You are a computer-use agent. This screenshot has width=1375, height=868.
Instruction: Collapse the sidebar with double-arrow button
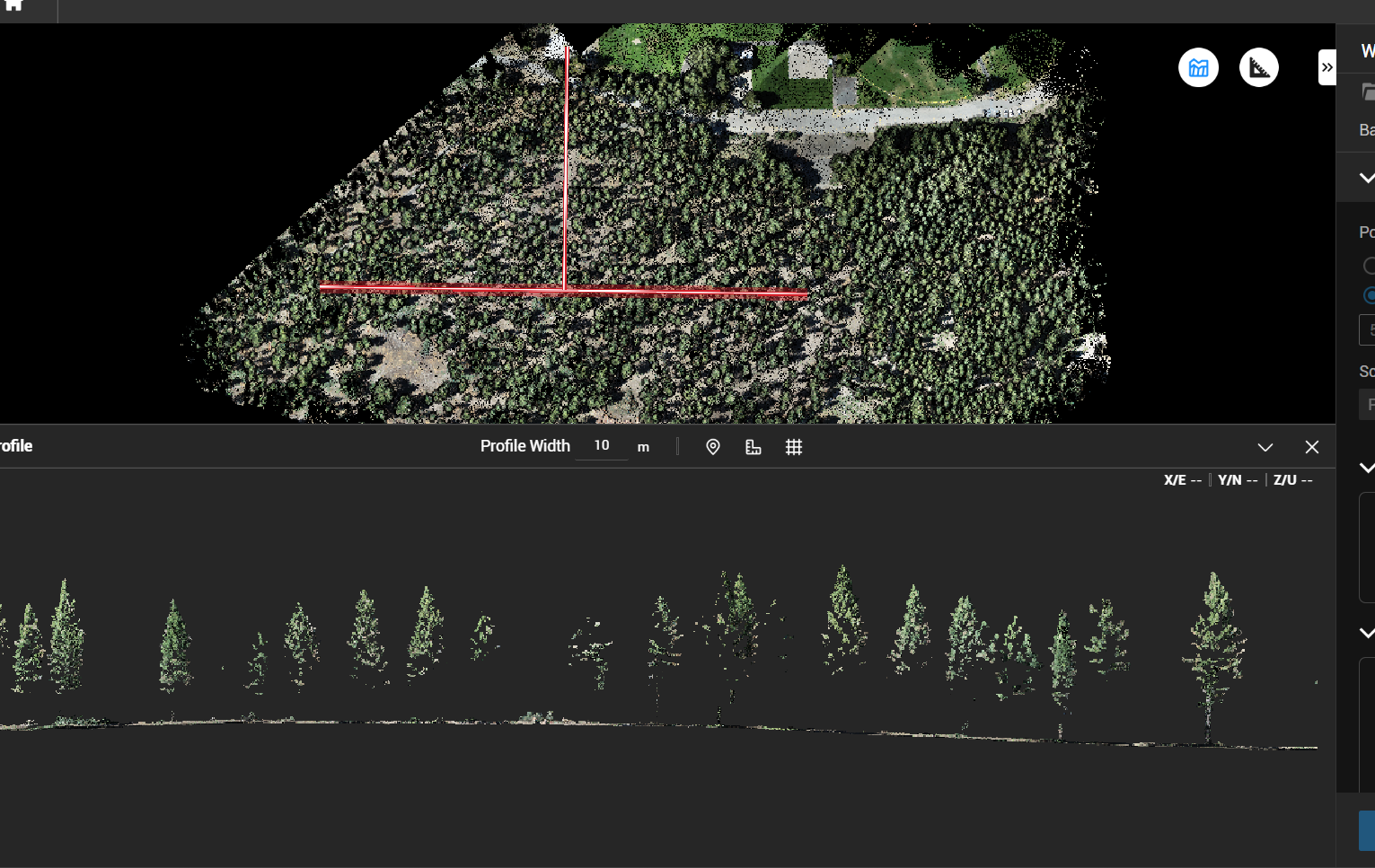click(x=1327, y=67)
